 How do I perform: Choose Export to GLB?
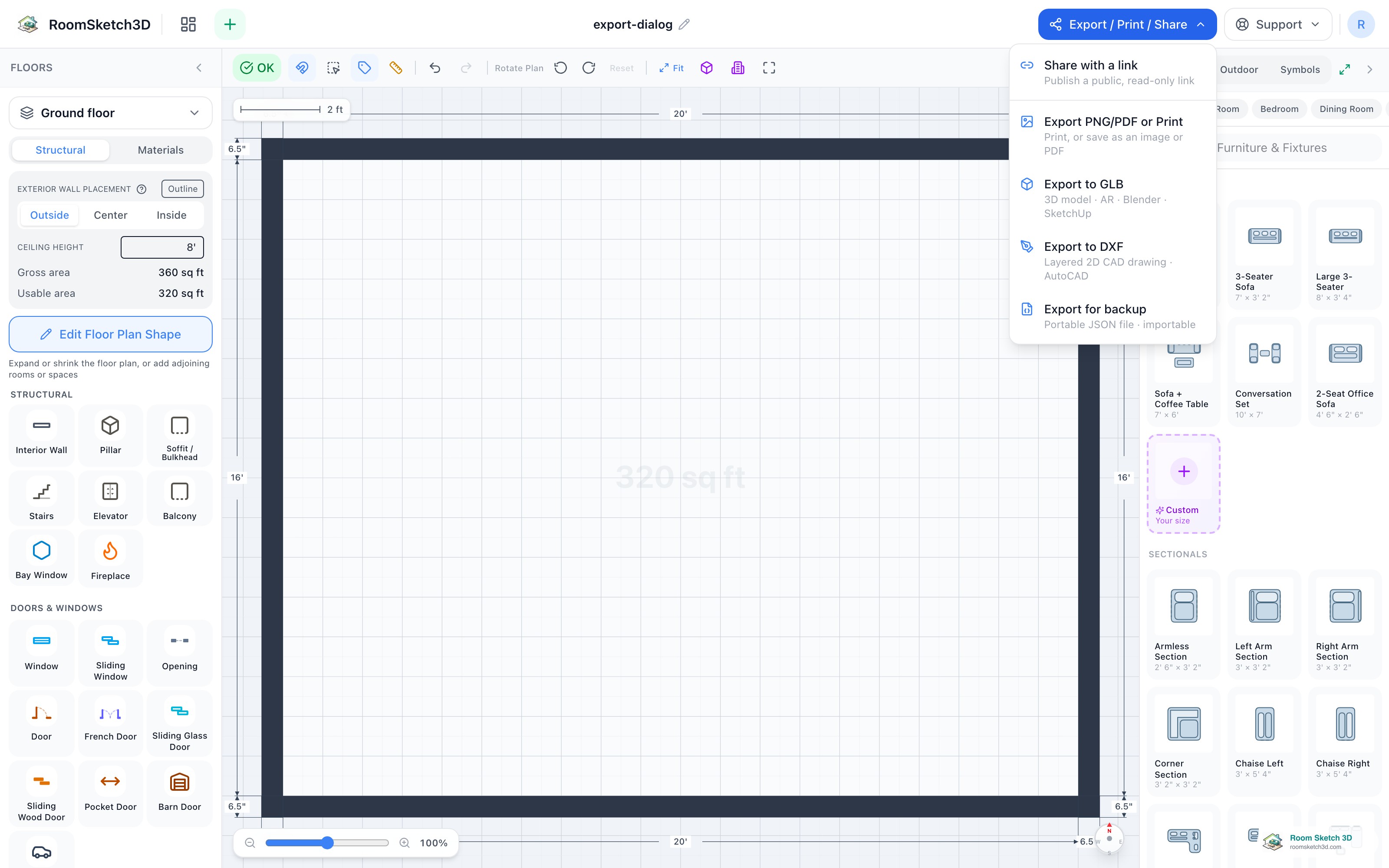(1113, 198)
